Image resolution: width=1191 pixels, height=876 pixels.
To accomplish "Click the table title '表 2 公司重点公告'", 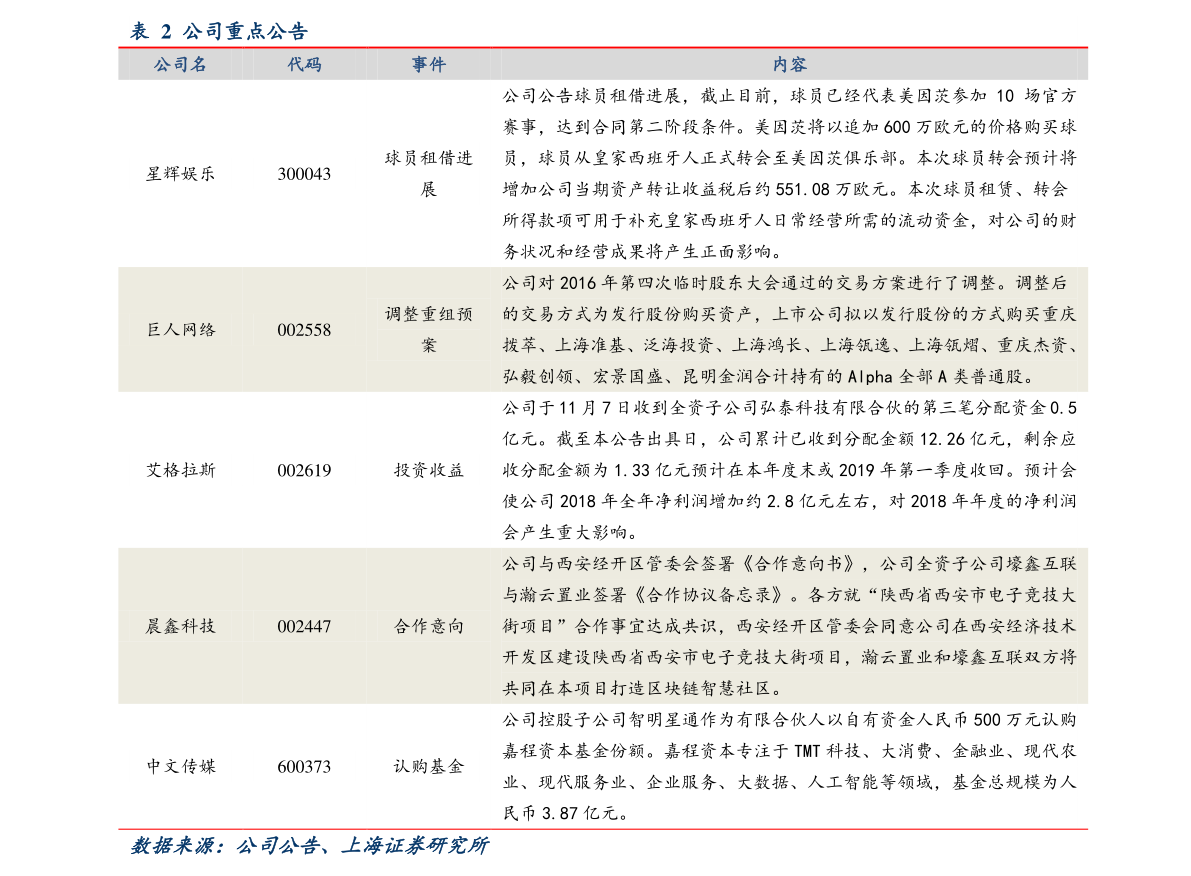I will tap(219, 31).
